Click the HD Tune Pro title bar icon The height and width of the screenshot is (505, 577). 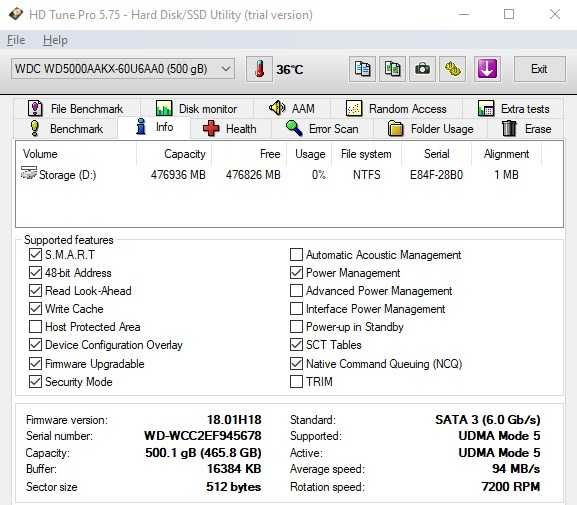pyautogui.click(x=16, y=14)
